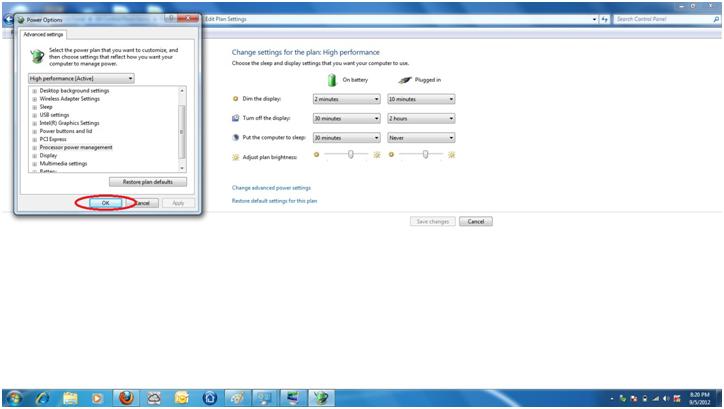This screenshot has height=409, width=724.
Task: Click the settings list scroll up arrow
Action: tap(182, 90)
